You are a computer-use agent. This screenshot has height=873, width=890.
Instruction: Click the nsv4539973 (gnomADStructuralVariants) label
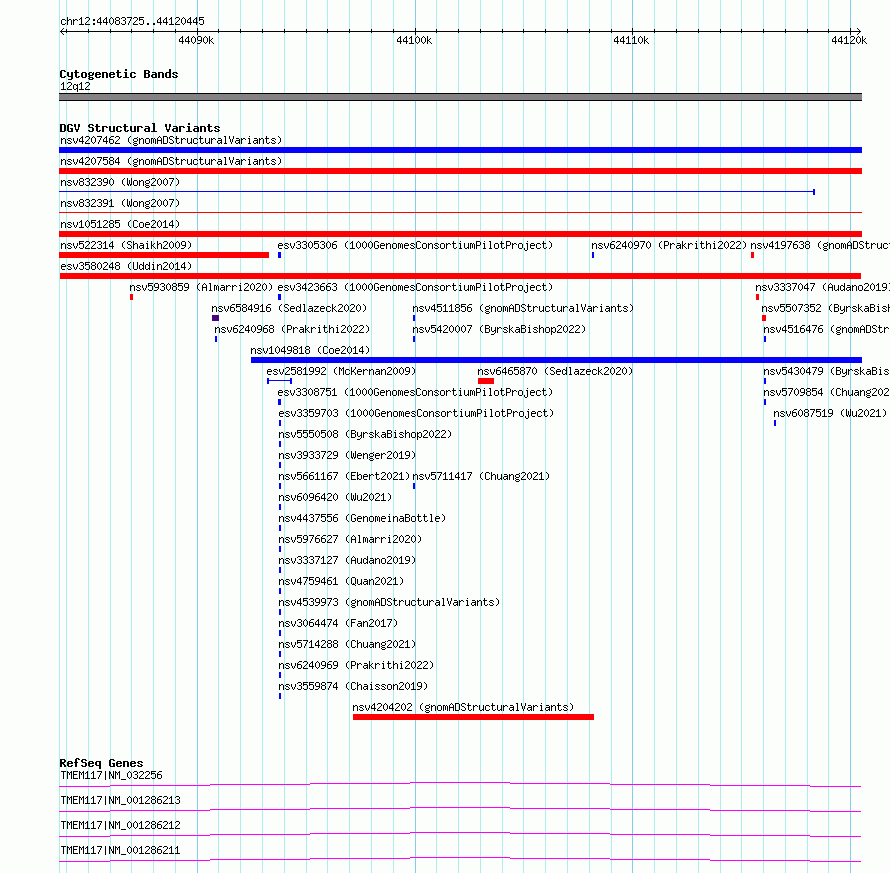389,602
